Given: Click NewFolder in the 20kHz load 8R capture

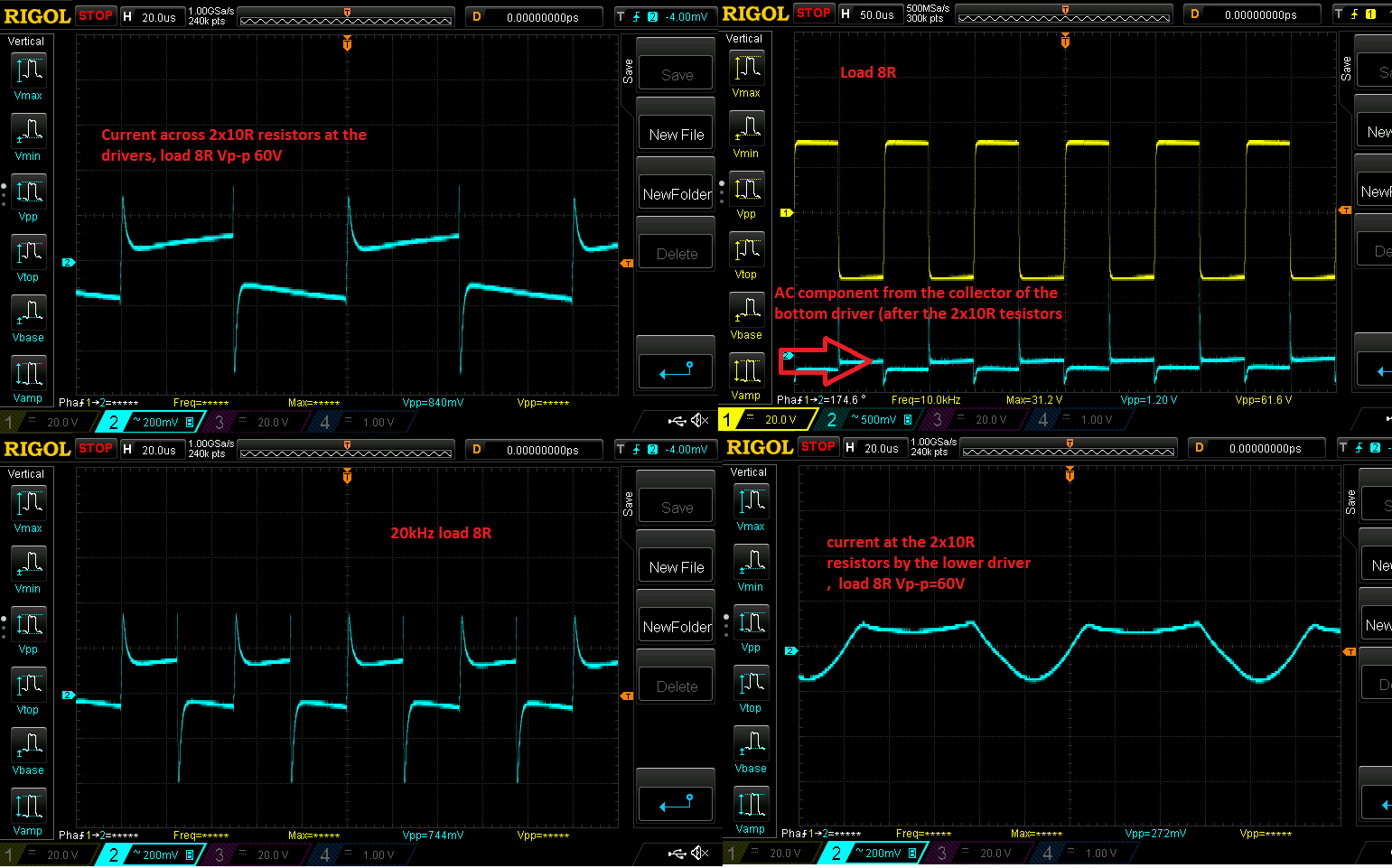Looking at the screenshot, I should click(677, 626).
